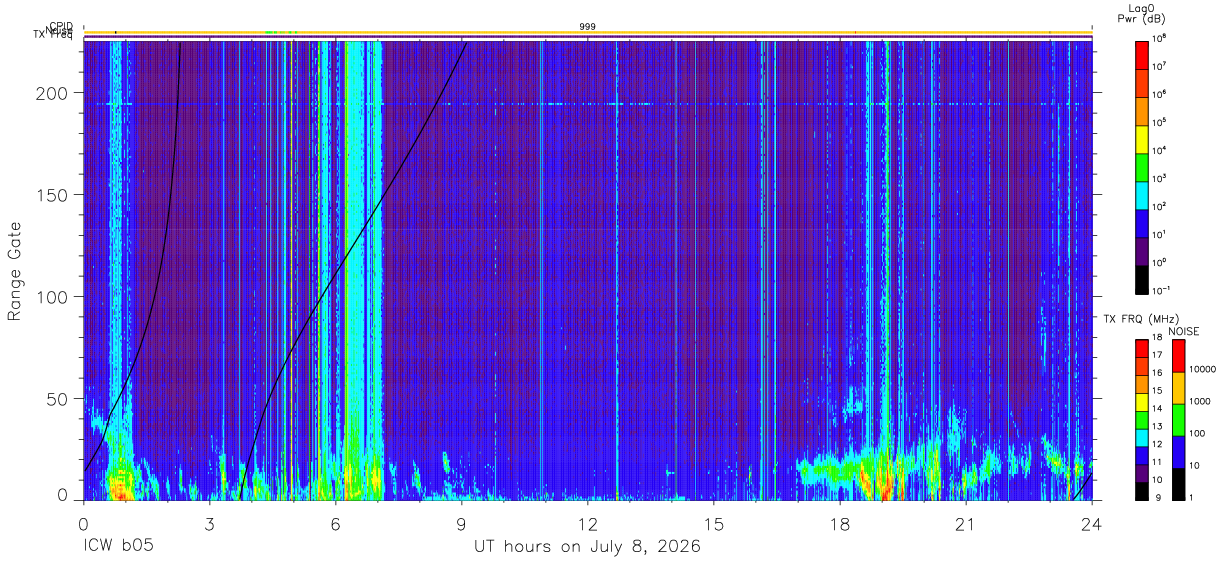Click the '999' CPID value above the plot
The width and height of the screenshot is (1228, 567).
(x=587, y=26)
